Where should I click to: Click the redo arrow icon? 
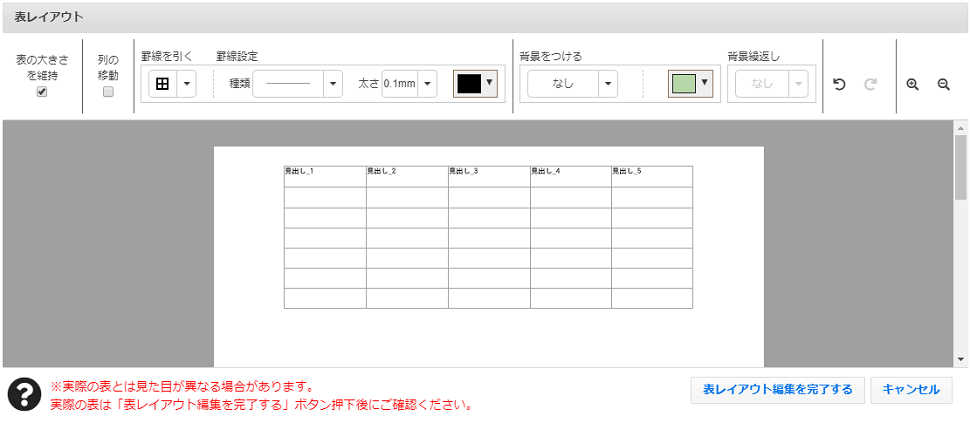(x=870, y=85)
